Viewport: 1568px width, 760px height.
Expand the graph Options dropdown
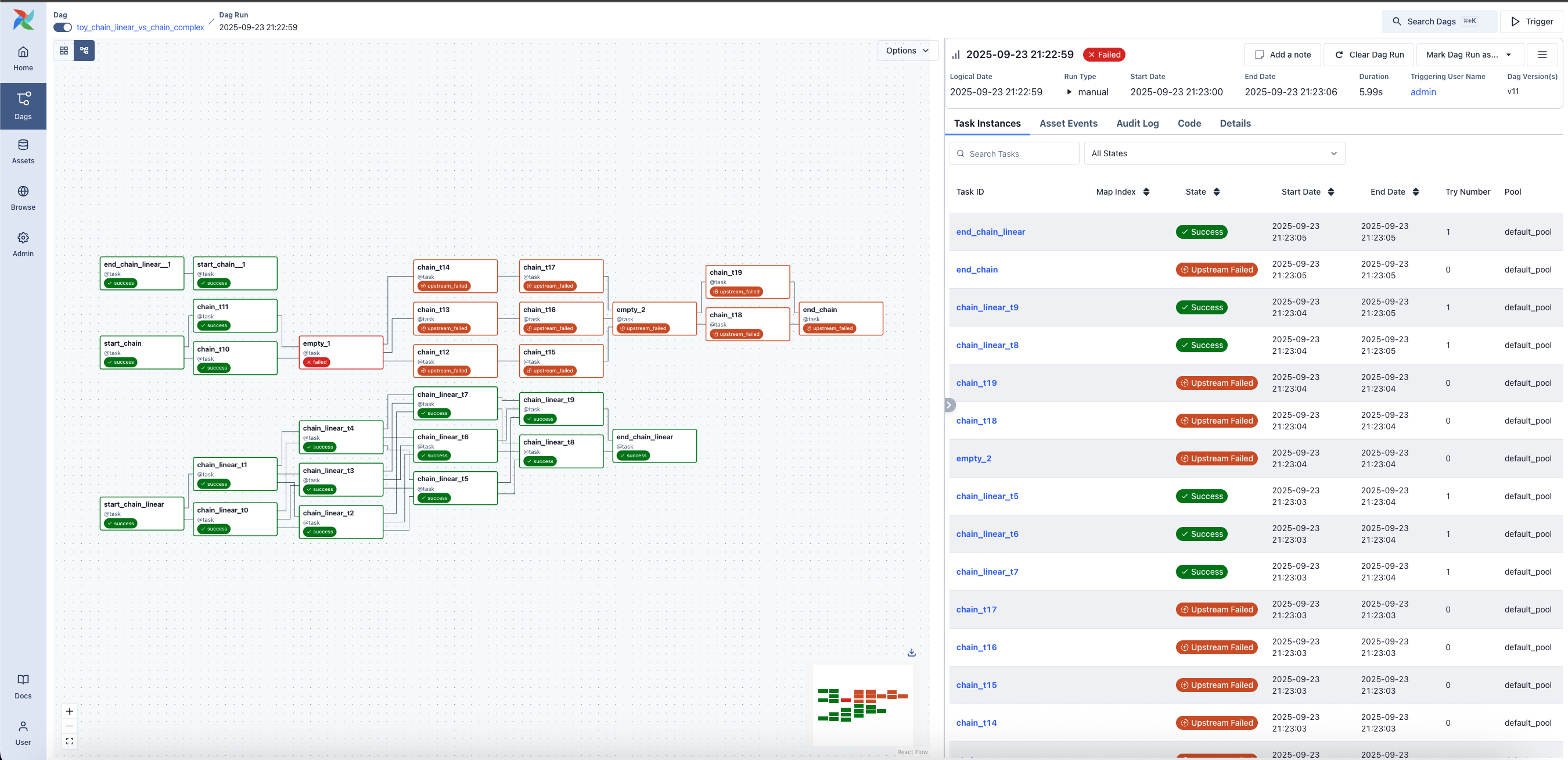click(x=907, y=51)
